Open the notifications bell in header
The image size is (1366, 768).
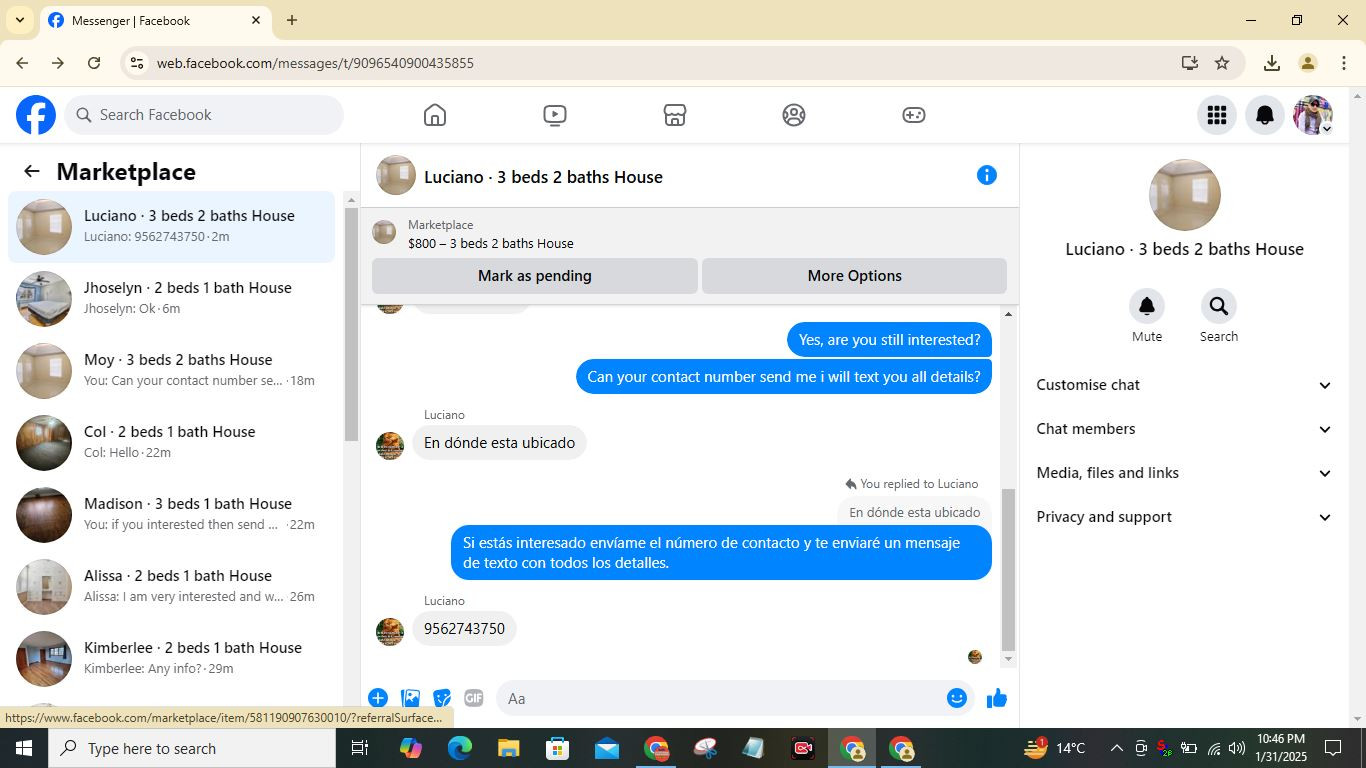(1265, 115)
